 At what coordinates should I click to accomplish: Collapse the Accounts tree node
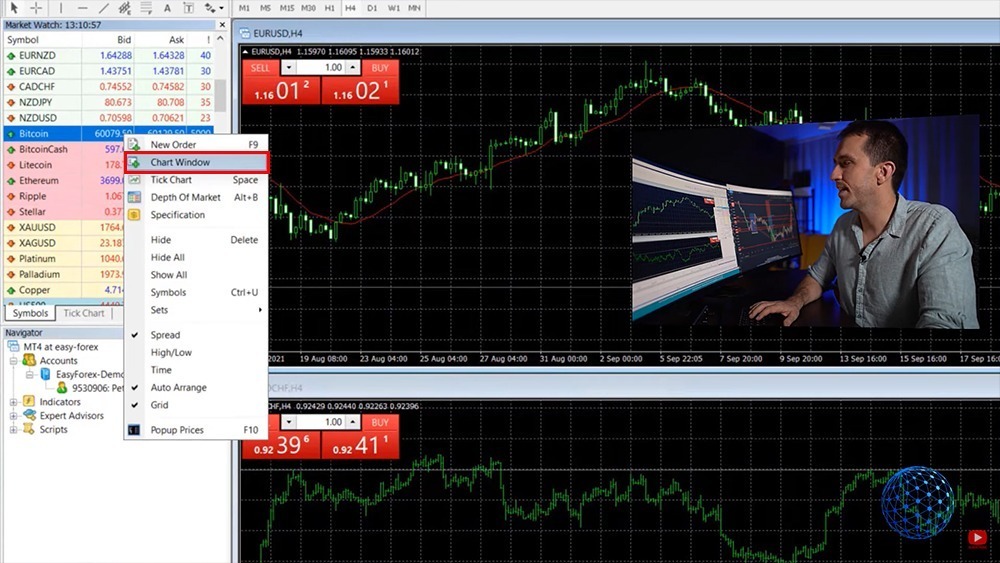click(13, 361)
